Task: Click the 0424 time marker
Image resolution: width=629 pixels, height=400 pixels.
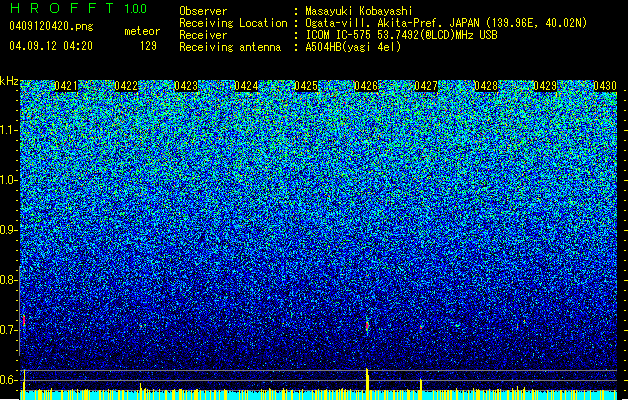Action: click(x=246, y=86)
